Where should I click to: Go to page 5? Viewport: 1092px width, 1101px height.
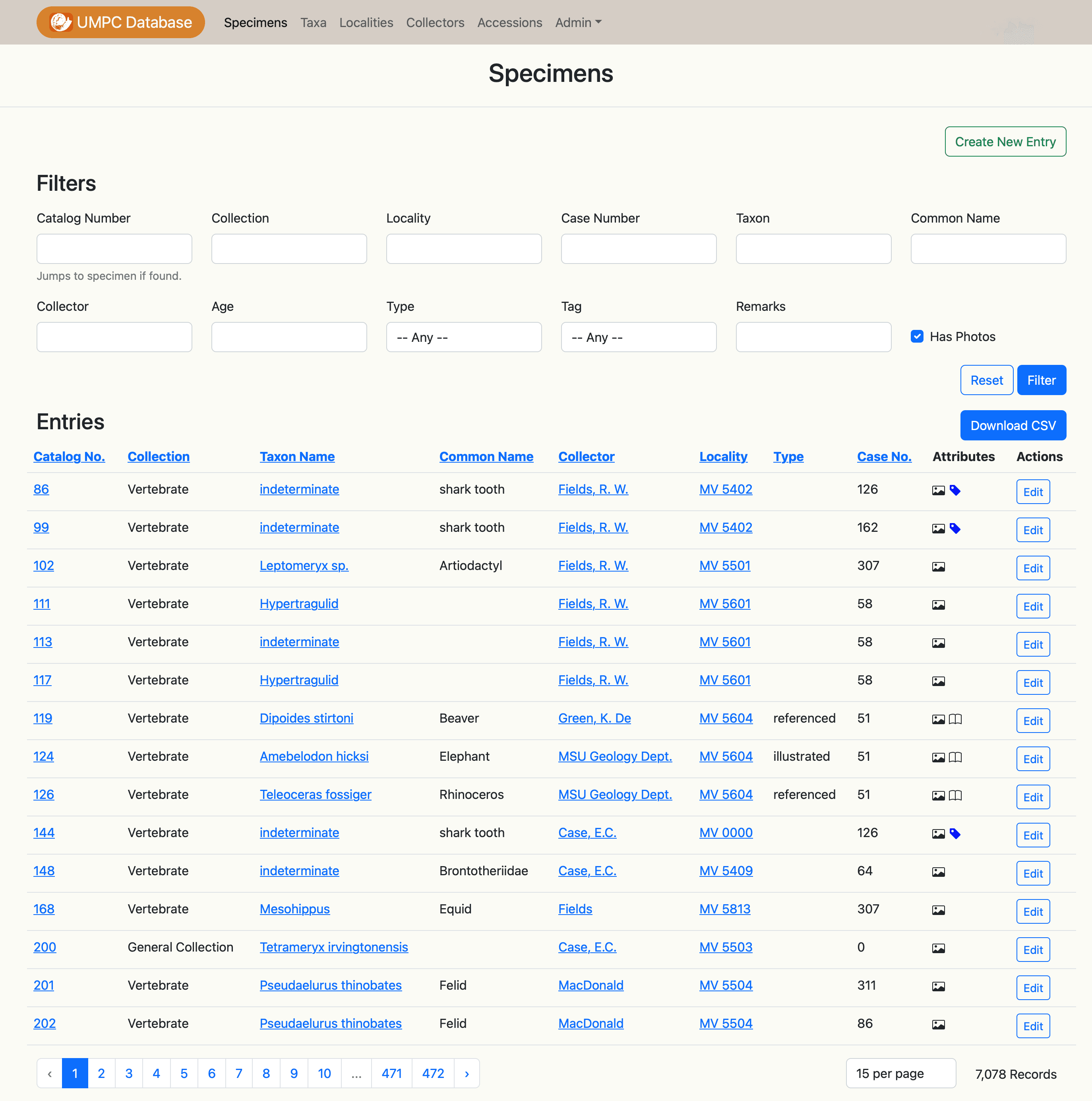184,1074
